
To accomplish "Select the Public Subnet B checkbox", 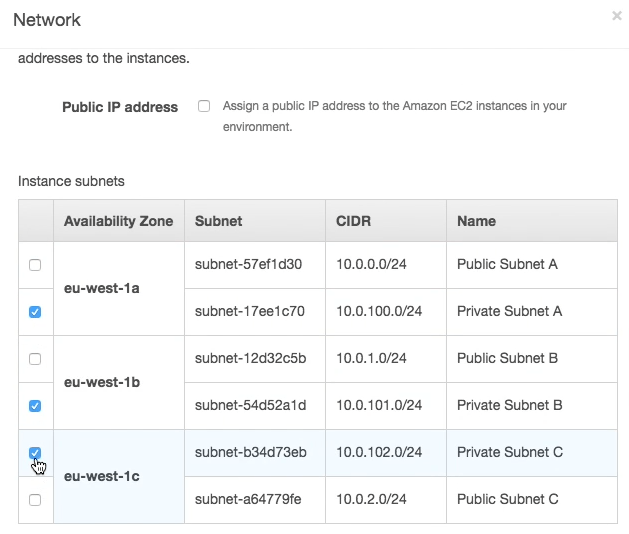I will coord(35,358).
